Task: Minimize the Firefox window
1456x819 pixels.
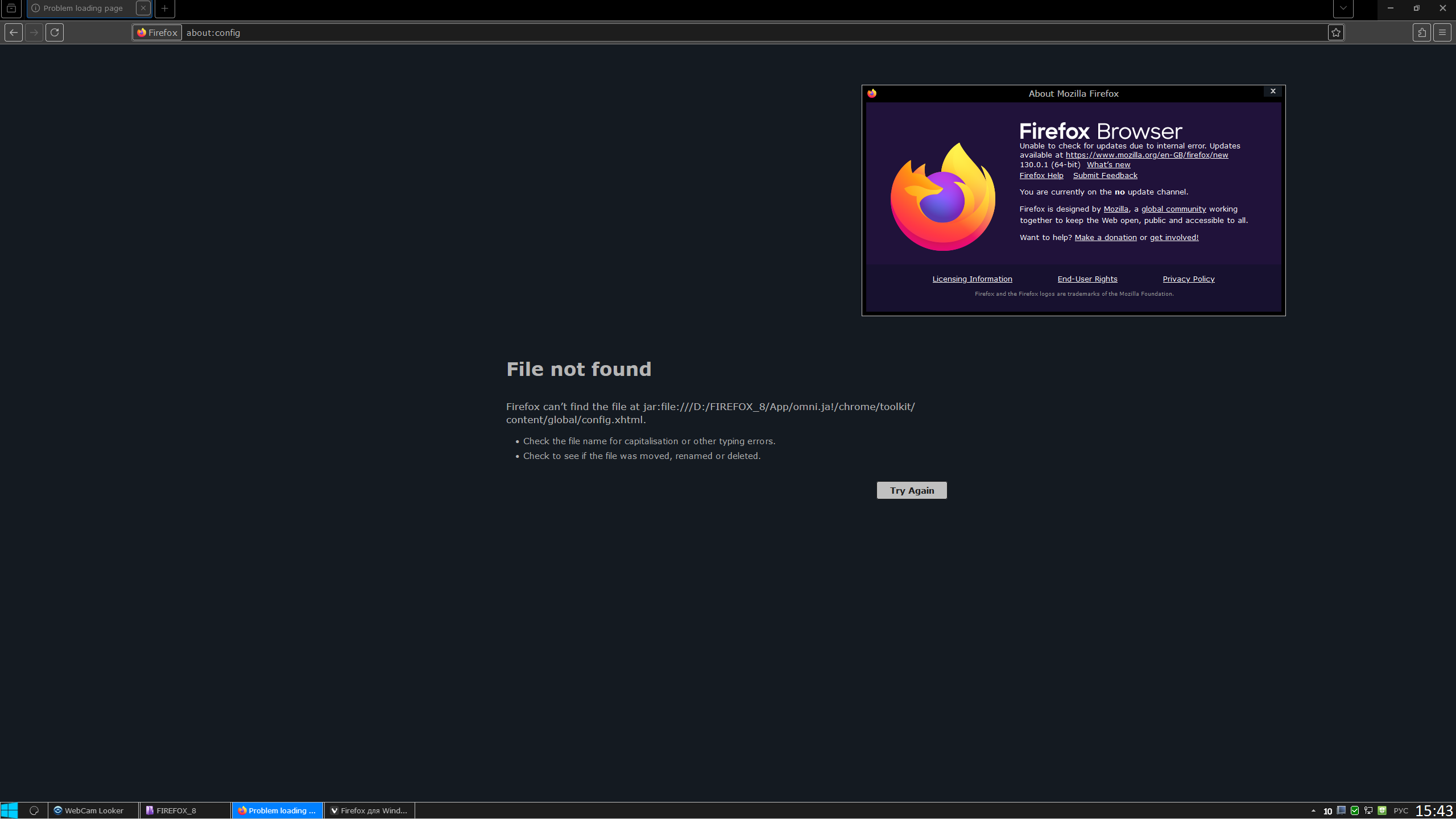Action: point(1390,9)
